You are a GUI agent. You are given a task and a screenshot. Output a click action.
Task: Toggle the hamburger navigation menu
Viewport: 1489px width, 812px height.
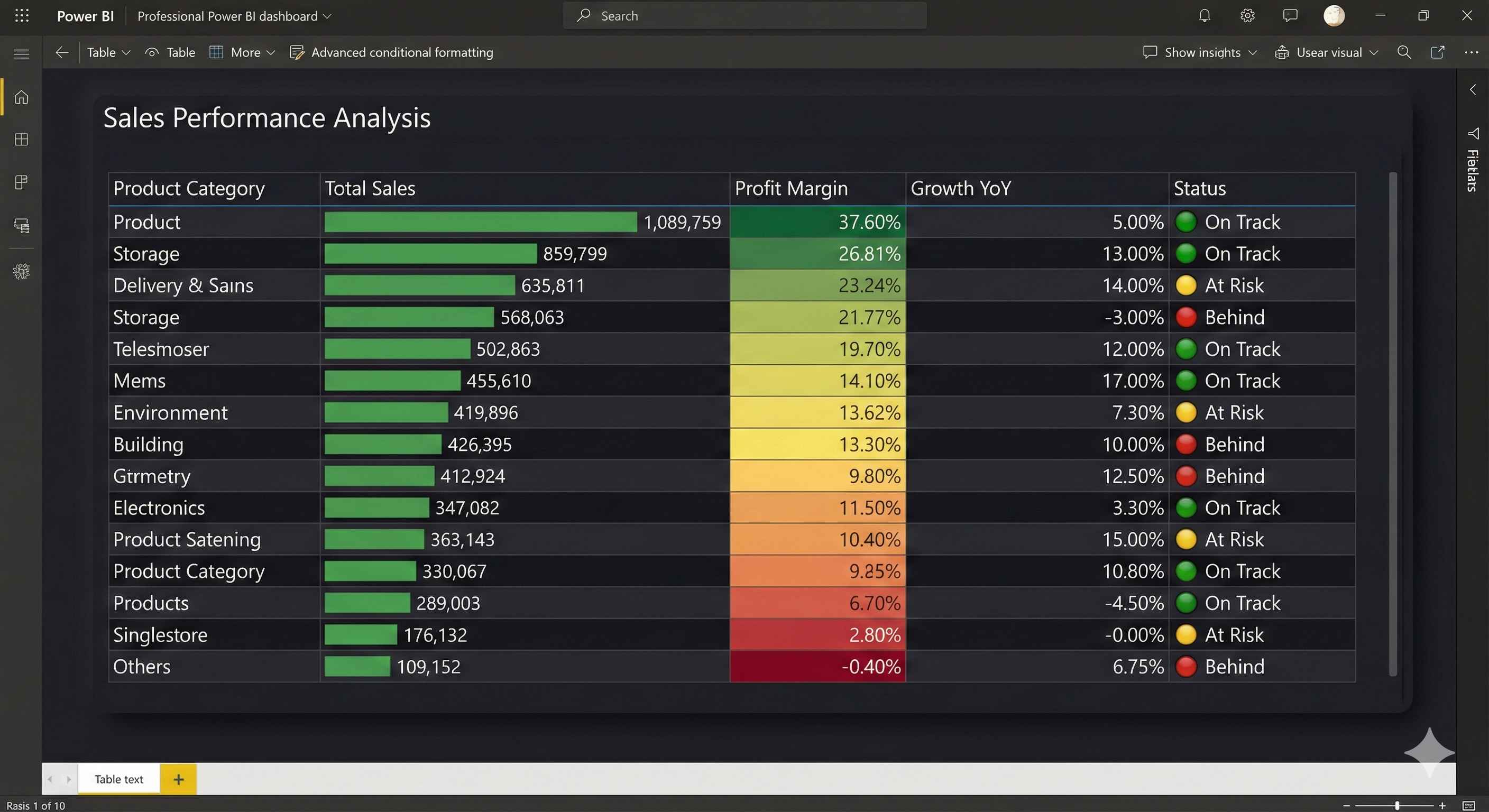(21, 54)
